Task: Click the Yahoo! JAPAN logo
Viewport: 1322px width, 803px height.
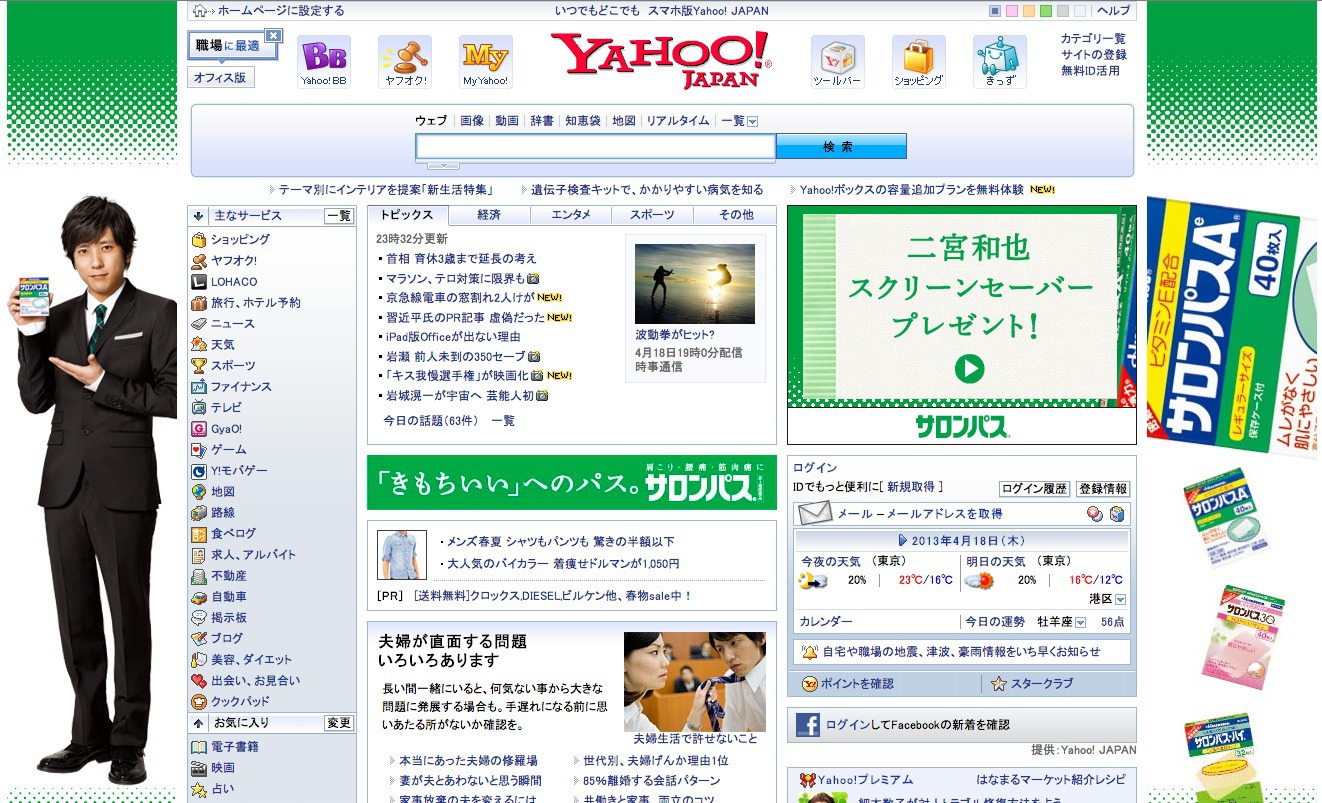Action: (x=661, y=60)
